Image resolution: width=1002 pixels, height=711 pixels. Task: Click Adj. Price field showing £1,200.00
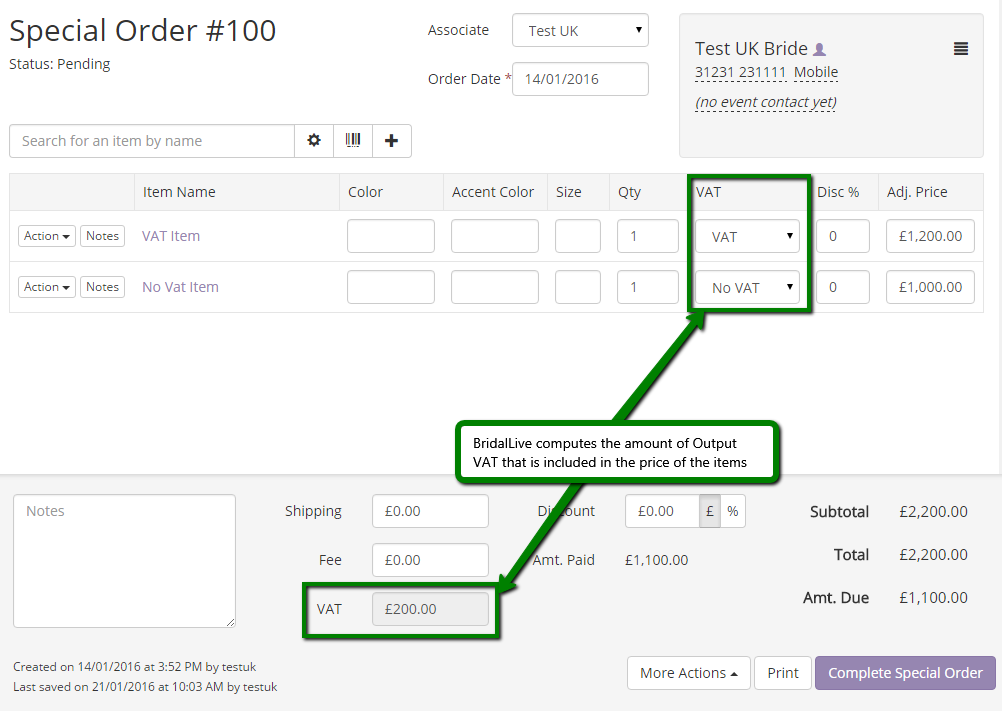click(x=930, y=236)
